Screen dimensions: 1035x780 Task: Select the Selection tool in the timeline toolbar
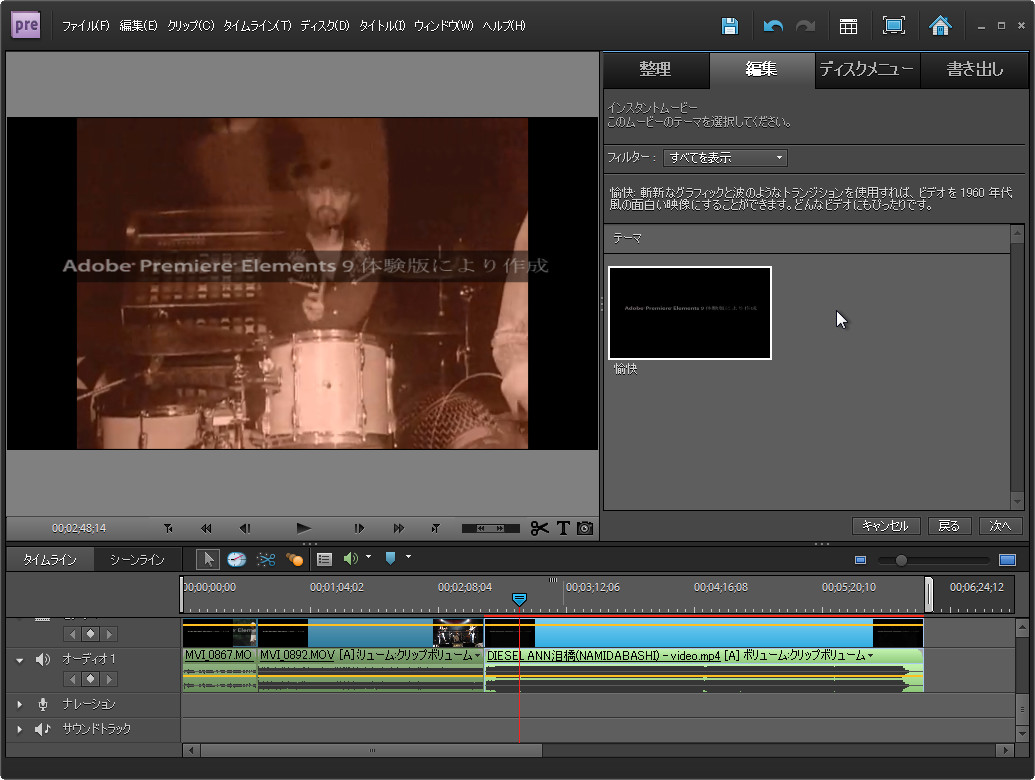pyautogui.click(x=209, y=559)
